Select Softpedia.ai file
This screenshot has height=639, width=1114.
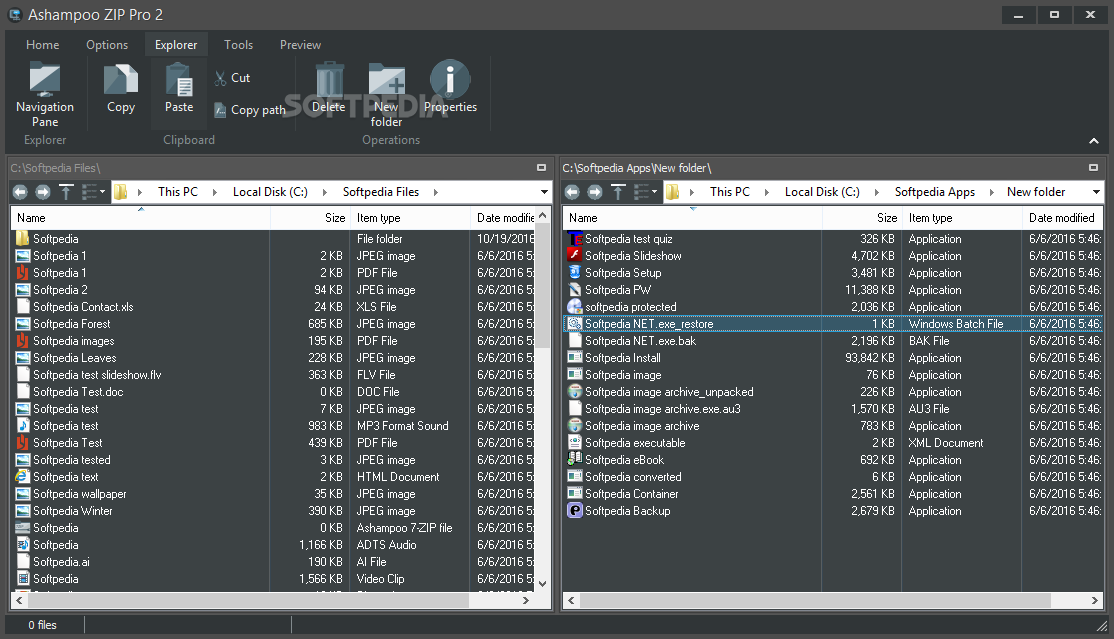tap(274, 562)
